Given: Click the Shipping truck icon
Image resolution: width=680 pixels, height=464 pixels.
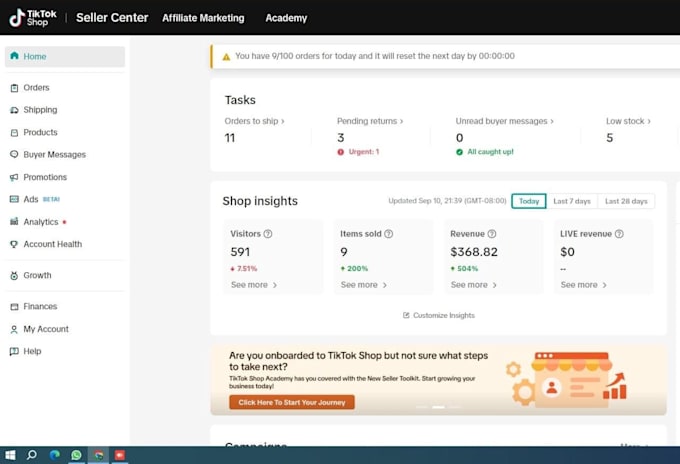Looking at the screenshot, I should point(14,110).
